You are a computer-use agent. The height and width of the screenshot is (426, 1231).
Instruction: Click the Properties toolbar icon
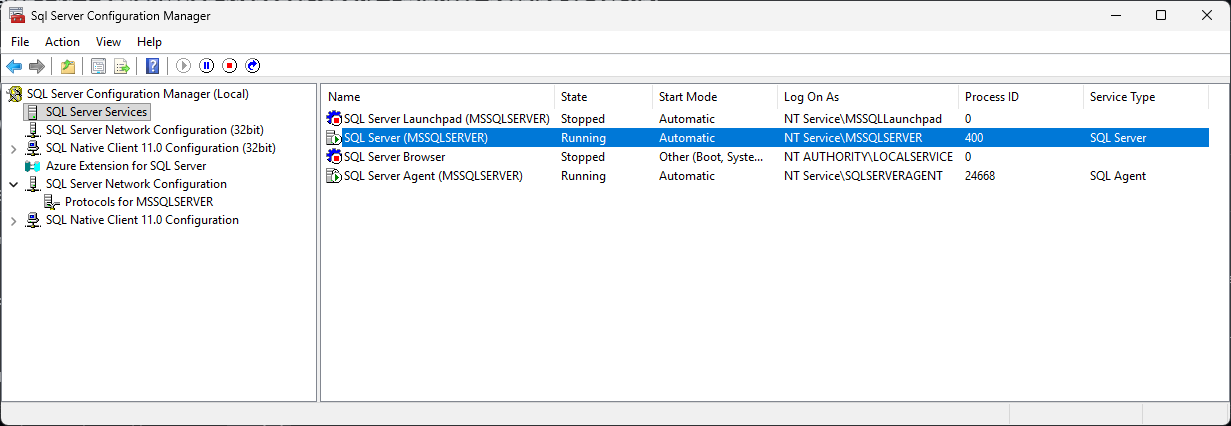[98, 66]
